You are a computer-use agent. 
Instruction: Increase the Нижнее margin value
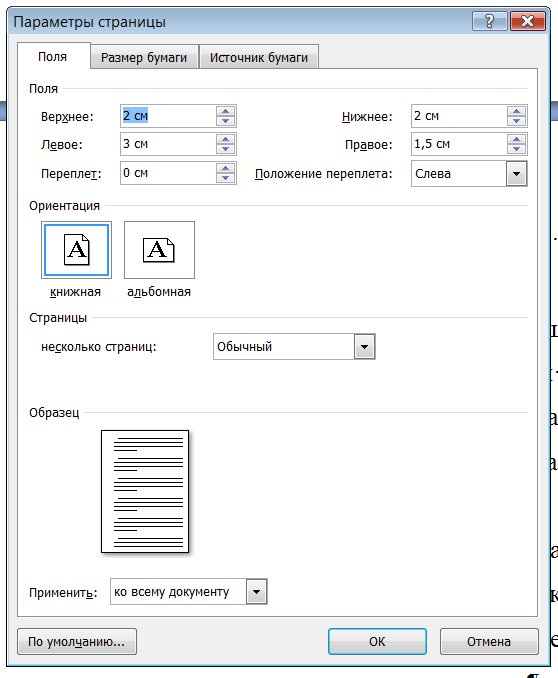click(x=516, y=111)
